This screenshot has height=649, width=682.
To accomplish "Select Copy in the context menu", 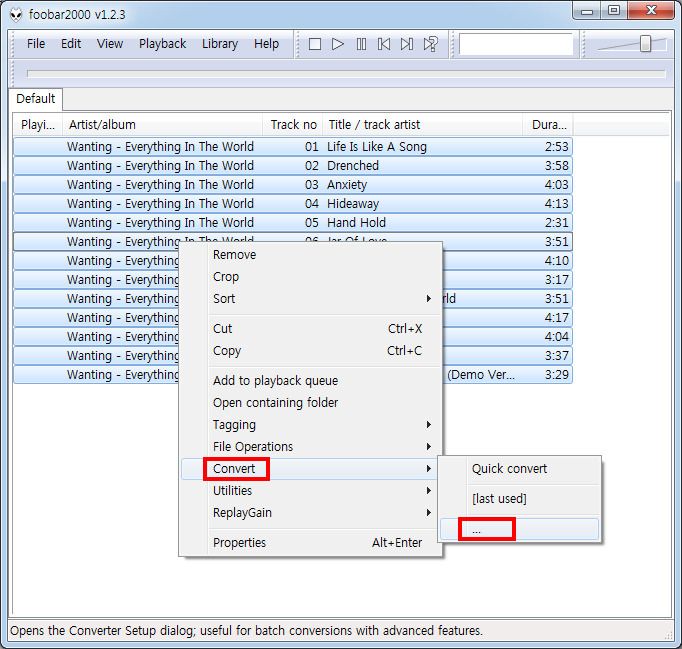I will [x=311, y=350].
